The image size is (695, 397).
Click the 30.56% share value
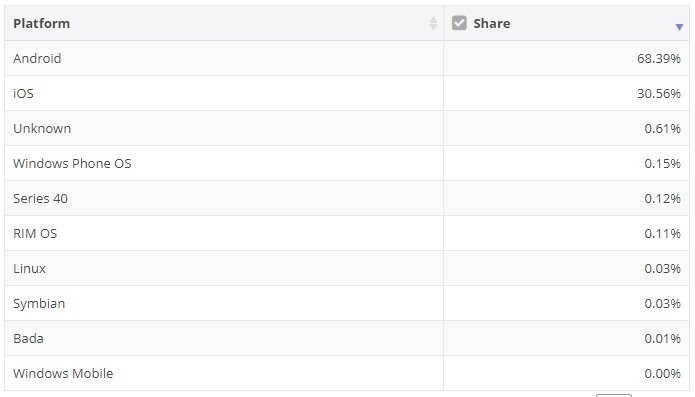659,93
